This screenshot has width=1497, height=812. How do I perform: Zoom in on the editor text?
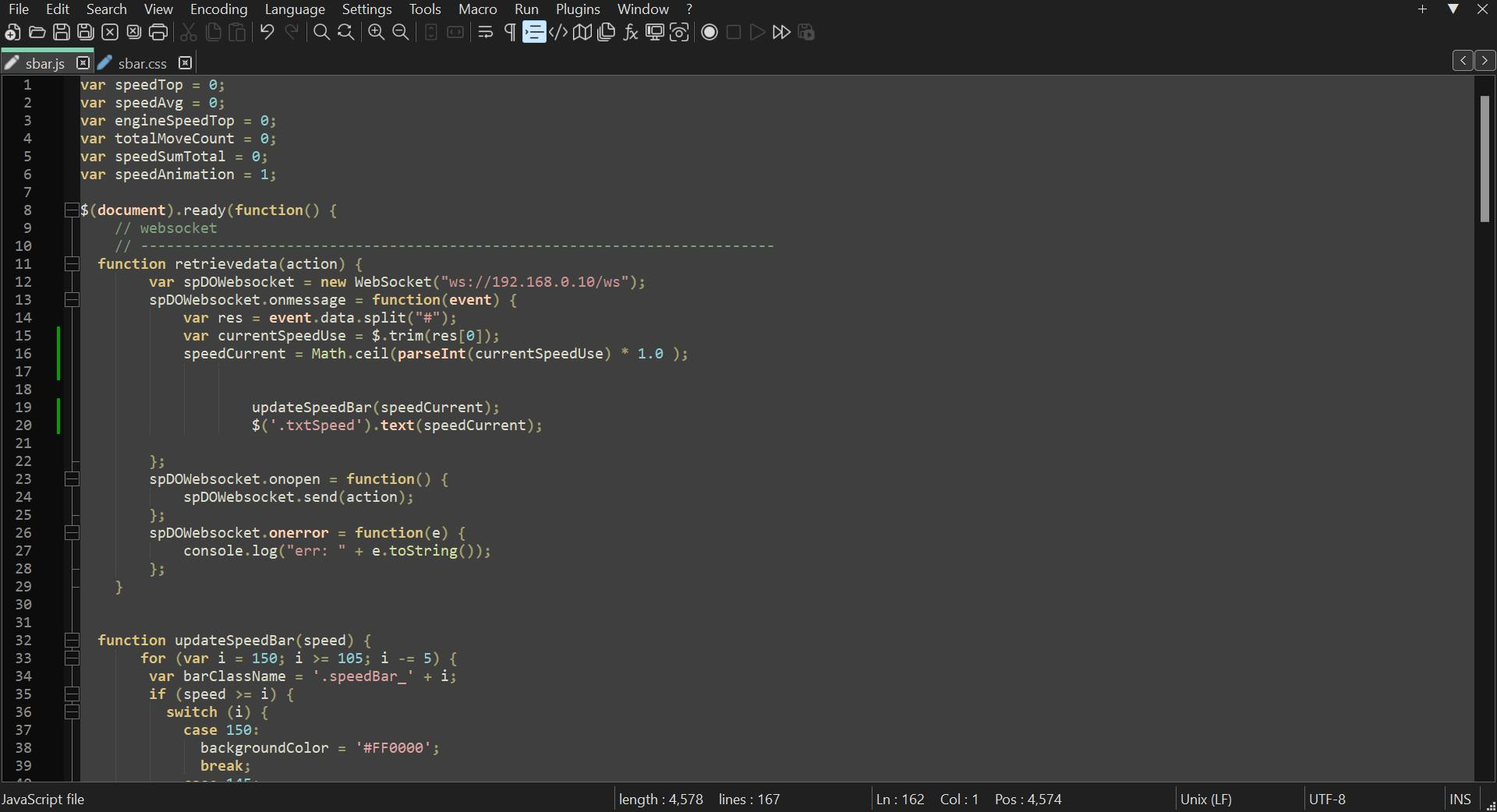(x=377, y=32)
